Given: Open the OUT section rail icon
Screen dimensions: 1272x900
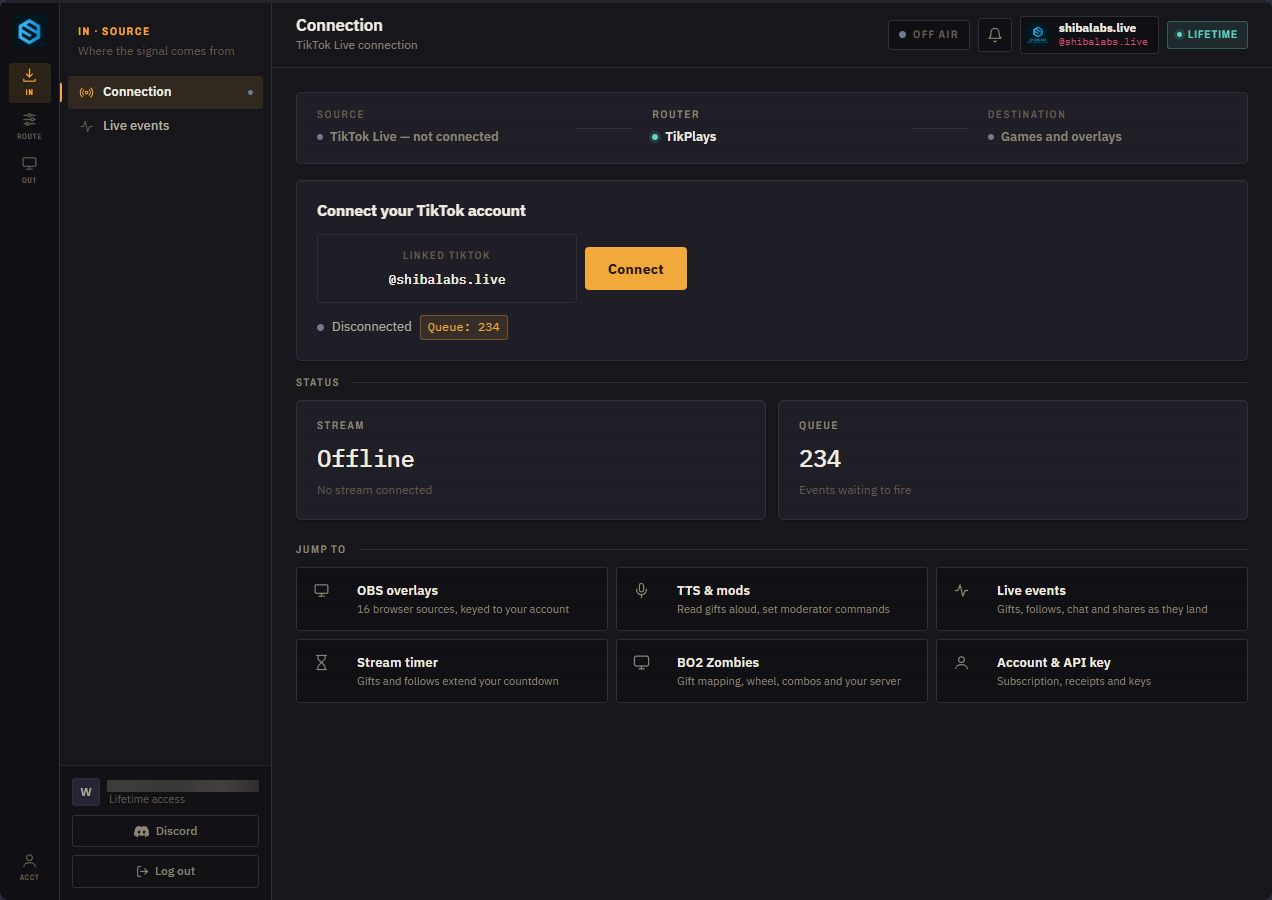Looking at the screenshot, I should [30, 170].
